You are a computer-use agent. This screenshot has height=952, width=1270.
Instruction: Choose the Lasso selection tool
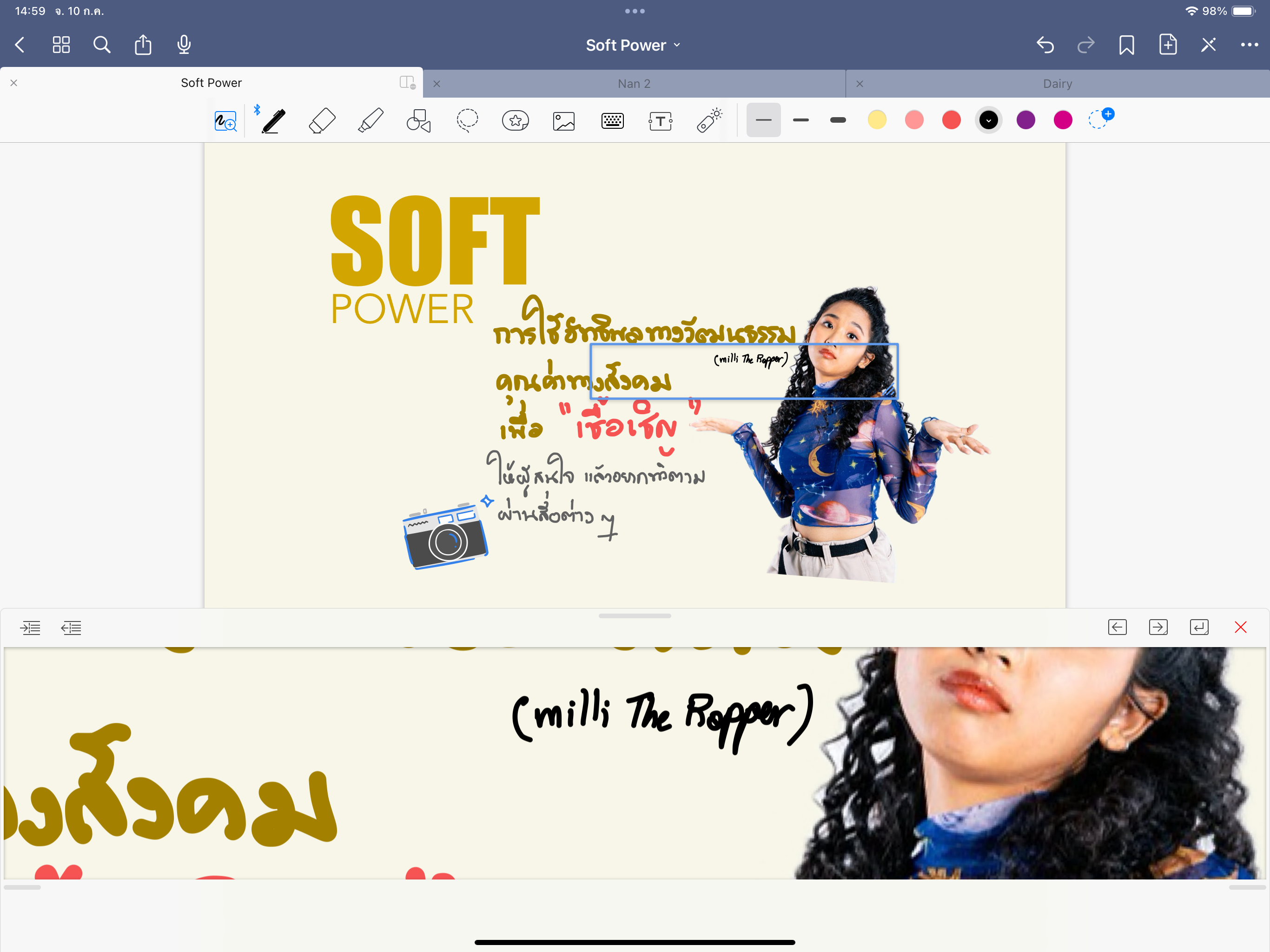(467, 121)
